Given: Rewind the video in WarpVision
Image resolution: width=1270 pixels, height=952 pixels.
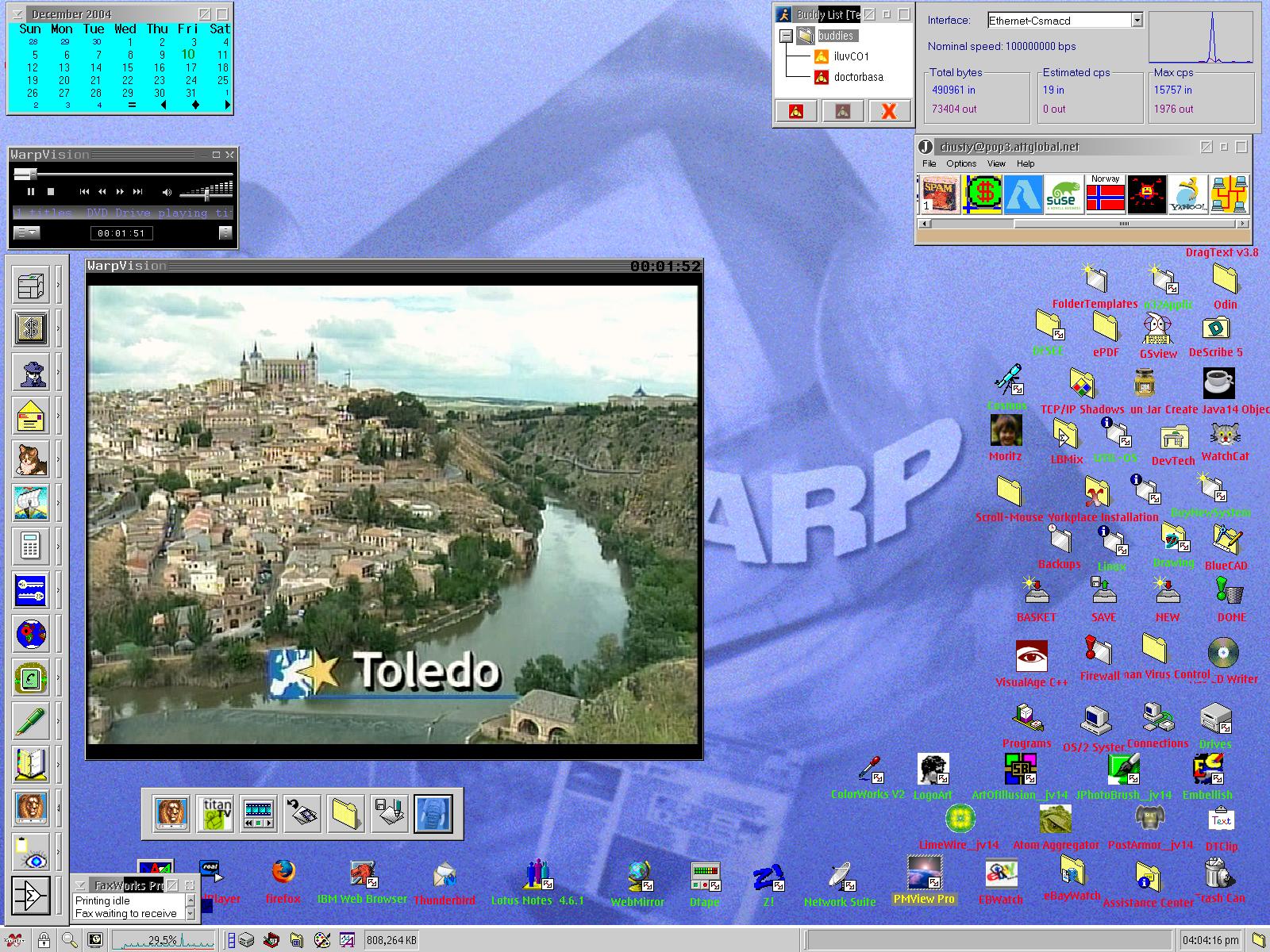Looking at the screenshot, I should 102,191.
